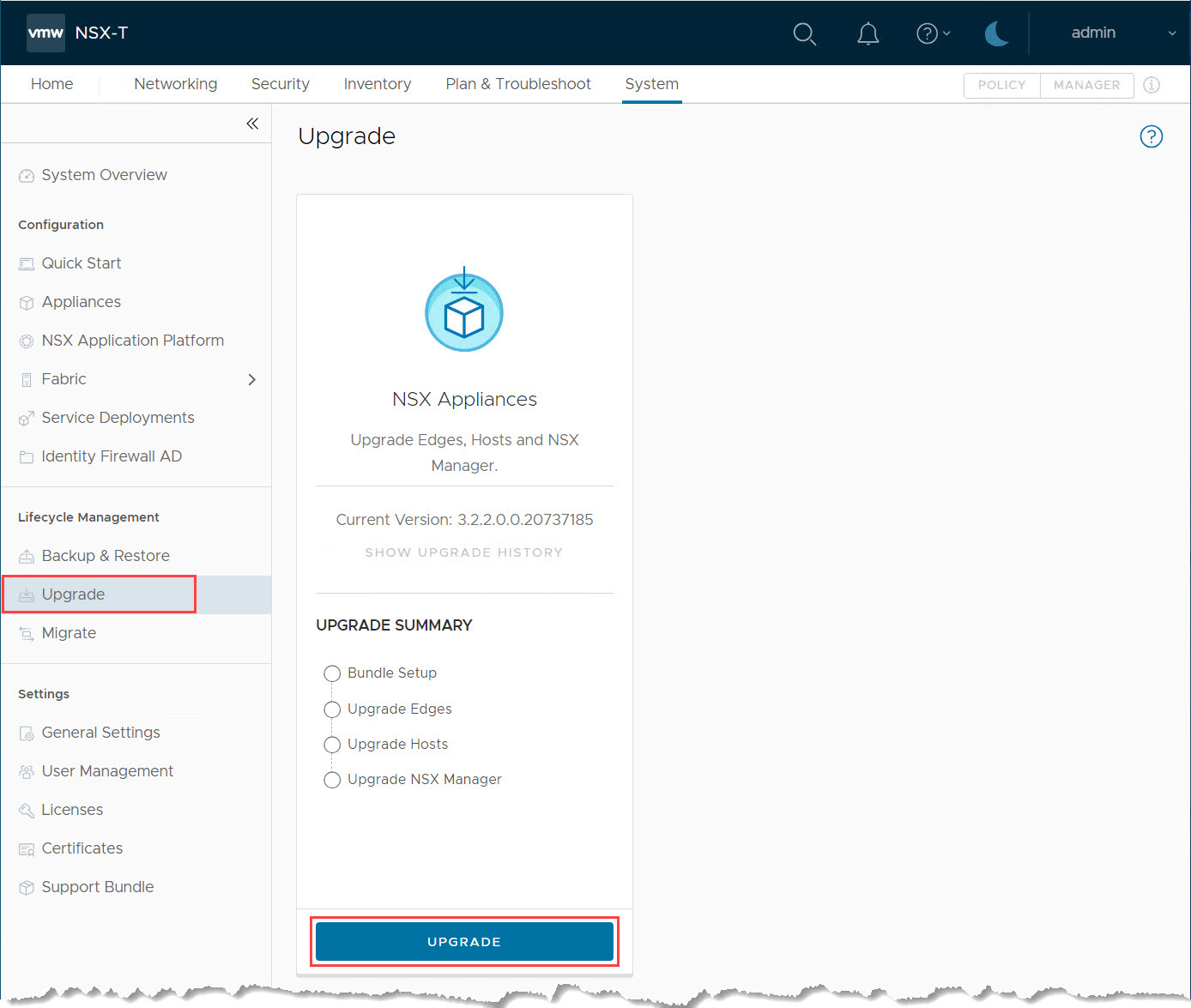Open the Inventory tab
This screenshot has height=1008, width=1191.
(x=378, y=84)
